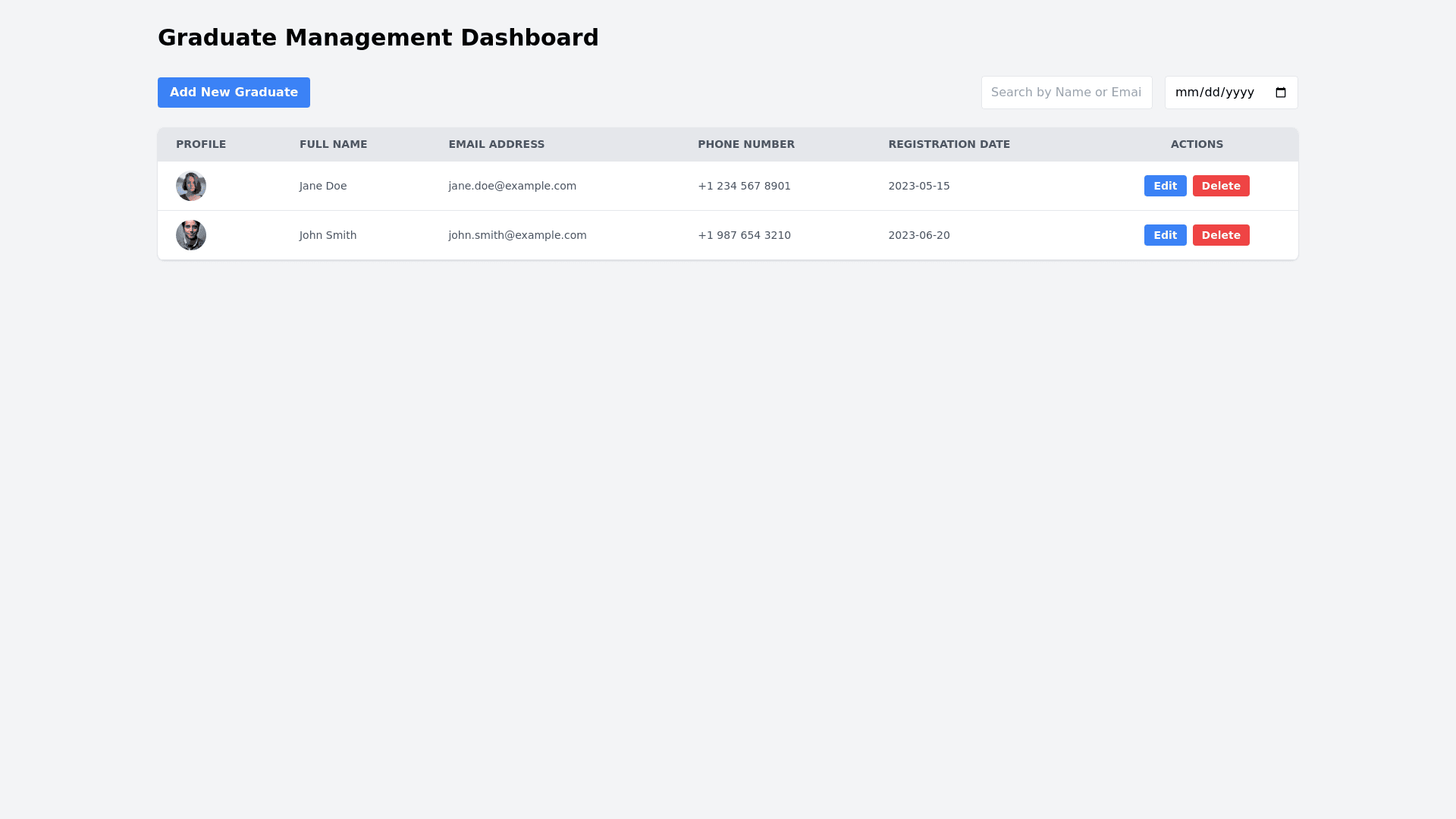Select john.smith@example.com email cell
This screenshot has width=1456, height=819.
tap(517, 235)
